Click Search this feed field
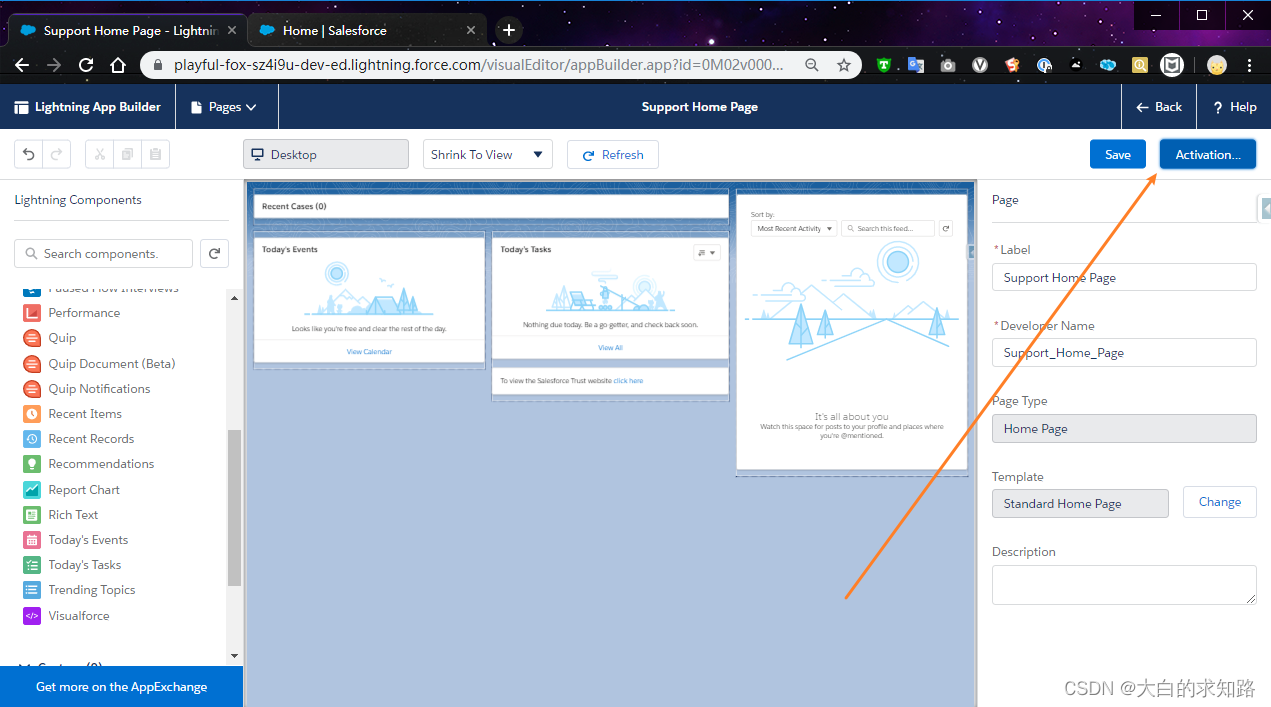Viewport: 1271px width, 707px height. point(888,228)
